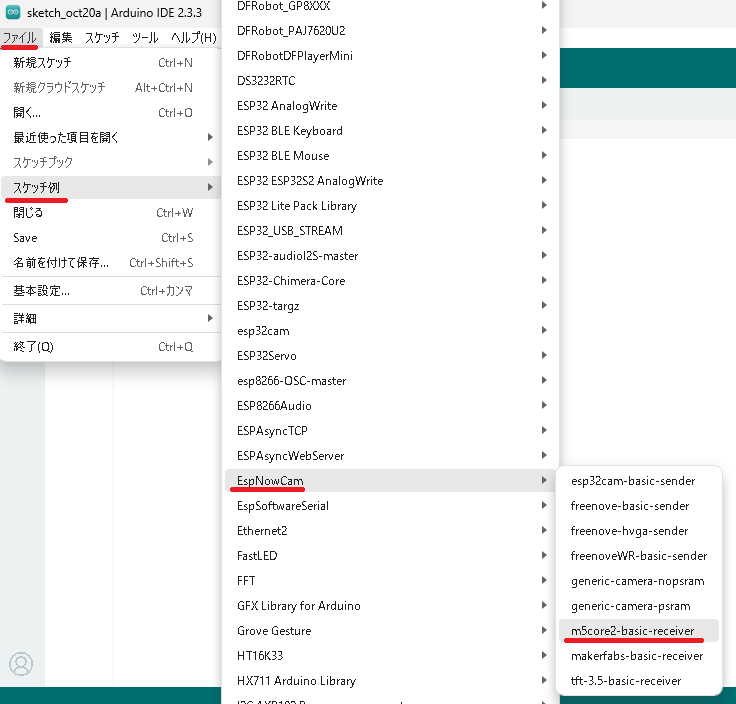
Task: Expand ESP32 BLE Keyboard examples
Action: [x=391, y=130]
